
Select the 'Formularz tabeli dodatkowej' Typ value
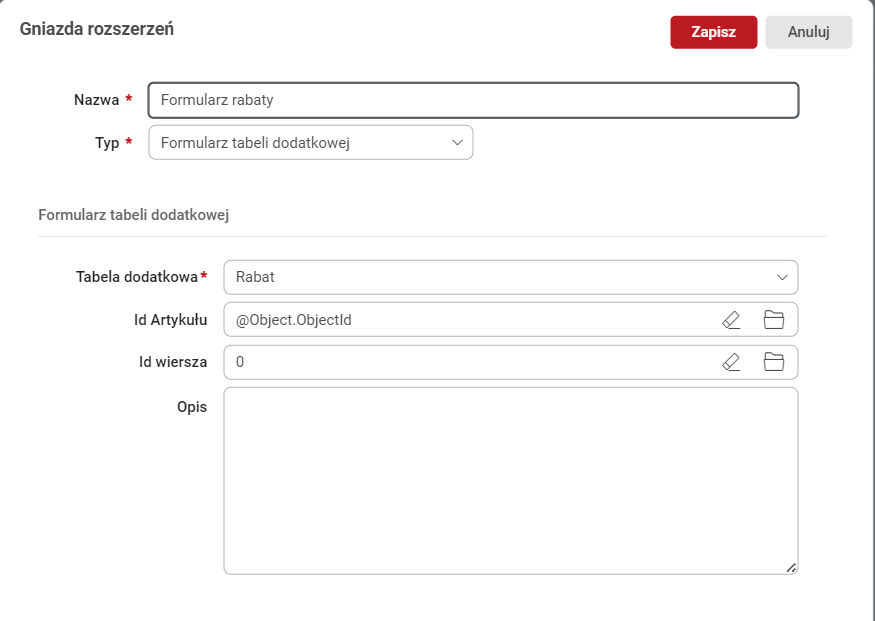click(255, 143)
